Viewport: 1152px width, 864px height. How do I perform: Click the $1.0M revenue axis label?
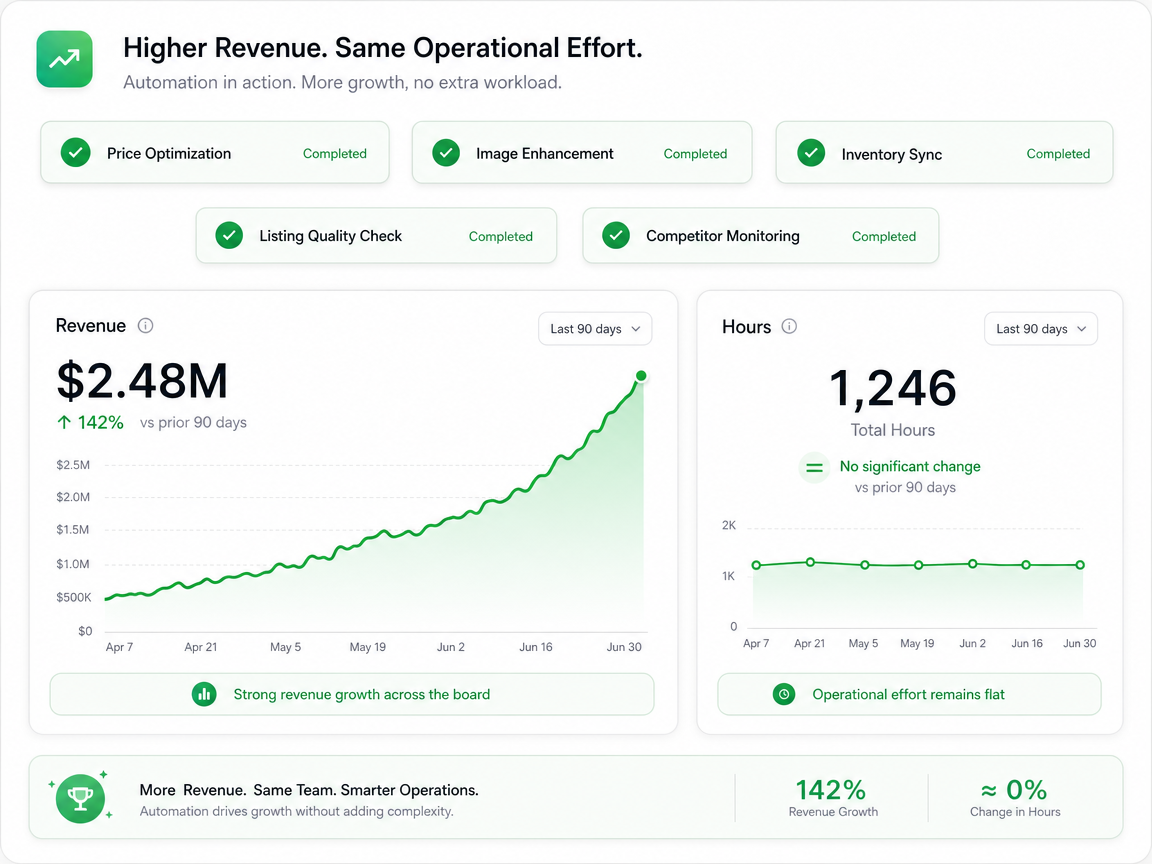click(x=73, y=564)
